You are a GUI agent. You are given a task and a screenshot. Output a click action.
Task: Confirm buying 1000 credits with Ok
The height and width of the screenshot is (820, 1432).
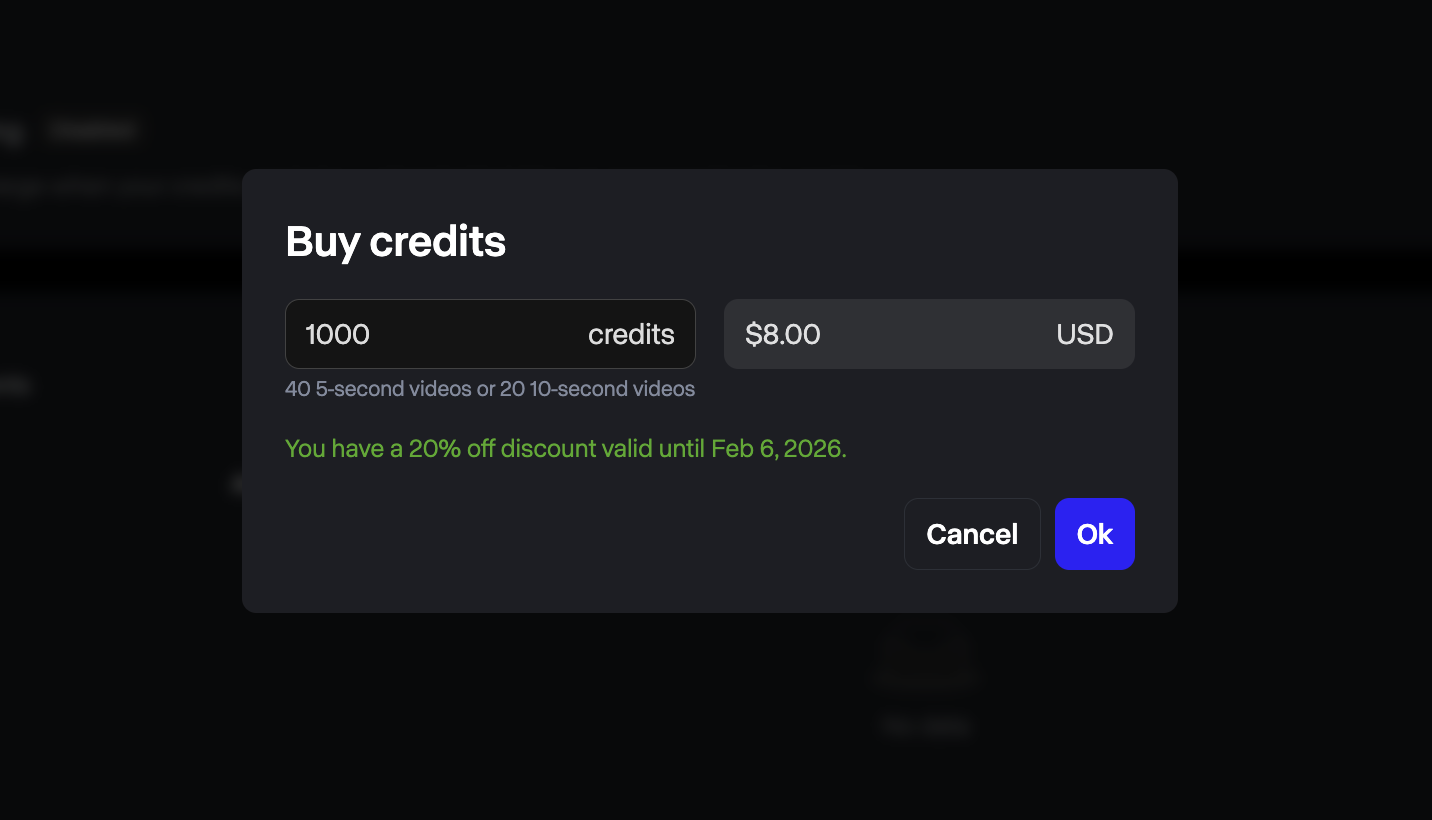click(1094, 533)
